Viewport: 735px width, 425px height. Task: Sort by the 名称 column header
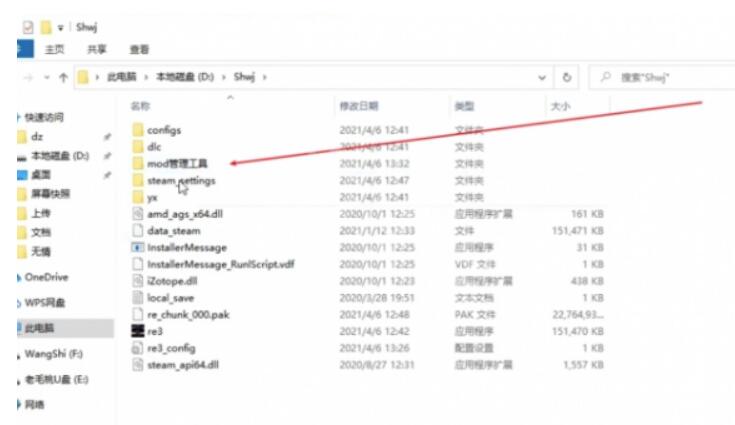(140, 106)
